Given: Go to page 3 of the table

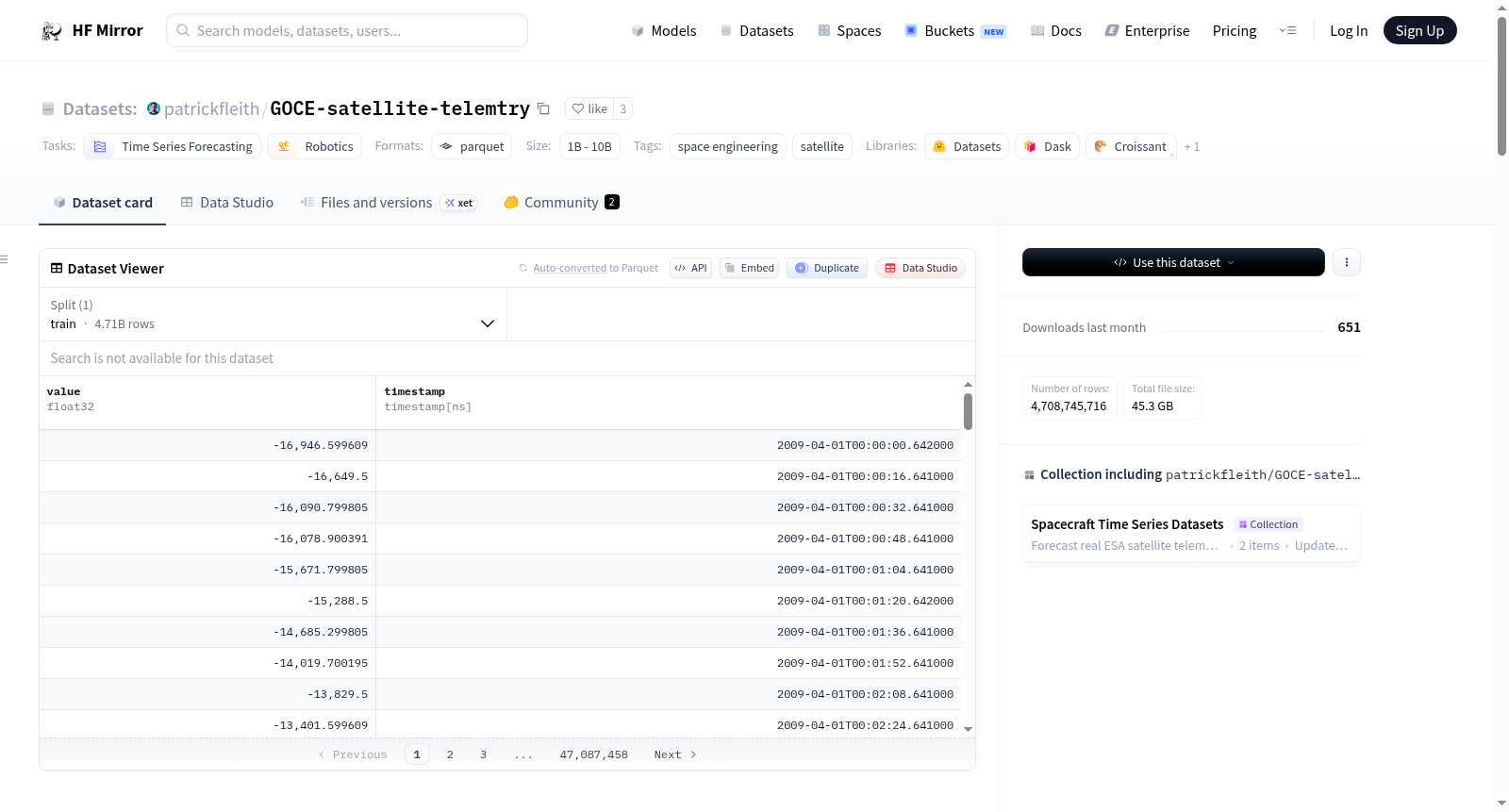Looking at the screenshot, I should coord(483,754).
